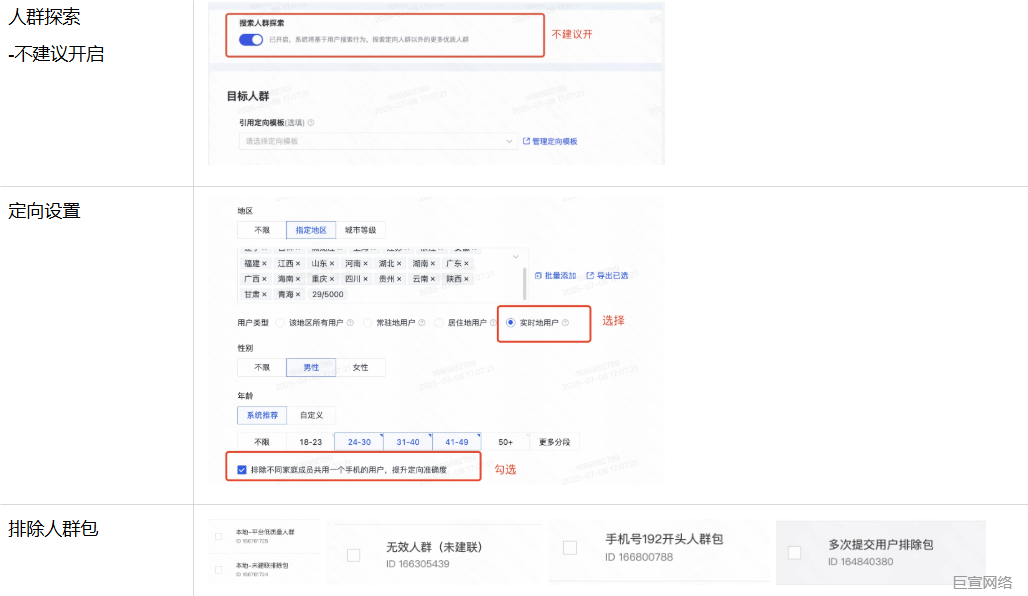Screen dimensions: 1028x596
Task: Select age range 不限
Action: 262,442
